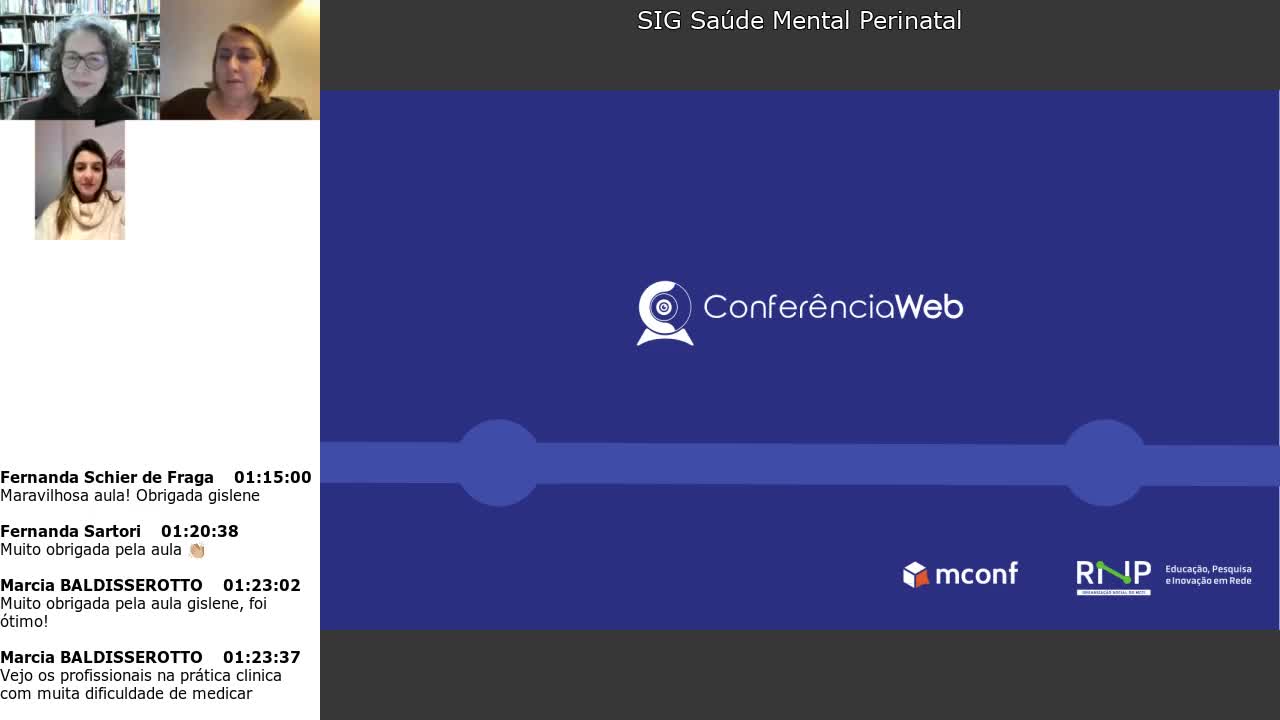The image size is (1280, 720).
Task: Click the ConferênciaWeb logo text
Action: tap(833, 306)
